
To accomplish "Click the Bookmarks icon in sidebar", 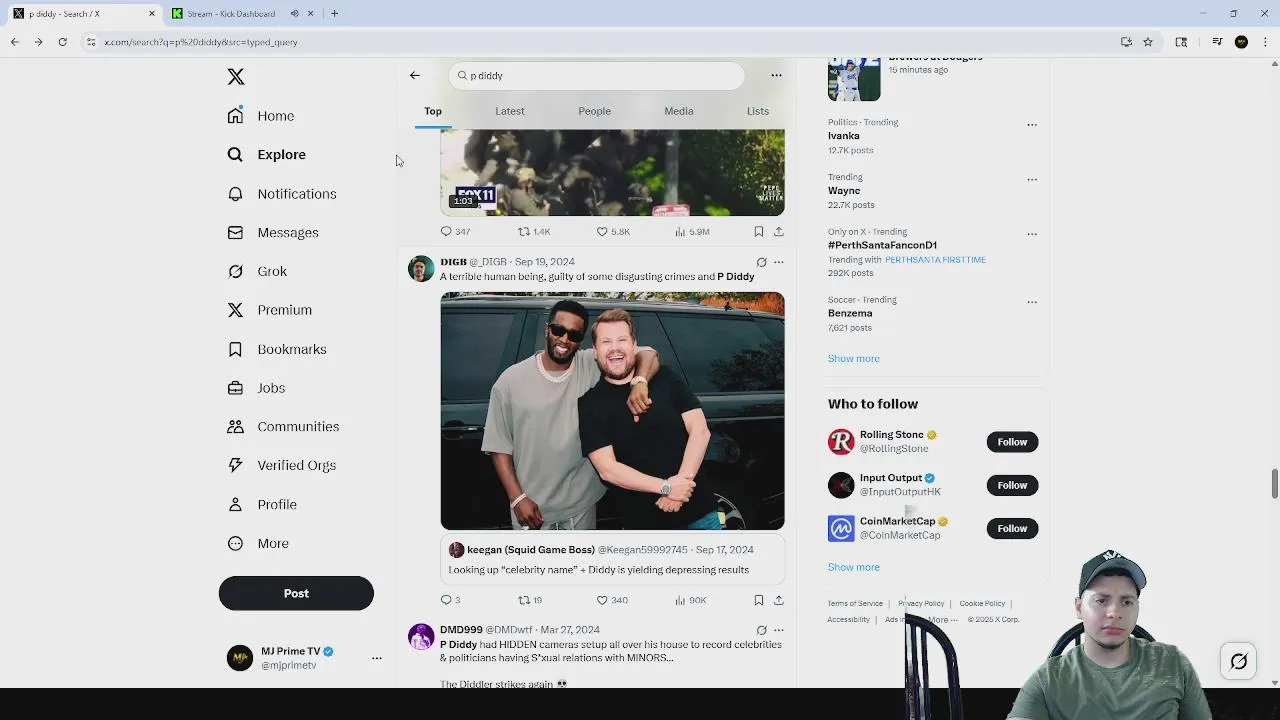I will [235, 349].
